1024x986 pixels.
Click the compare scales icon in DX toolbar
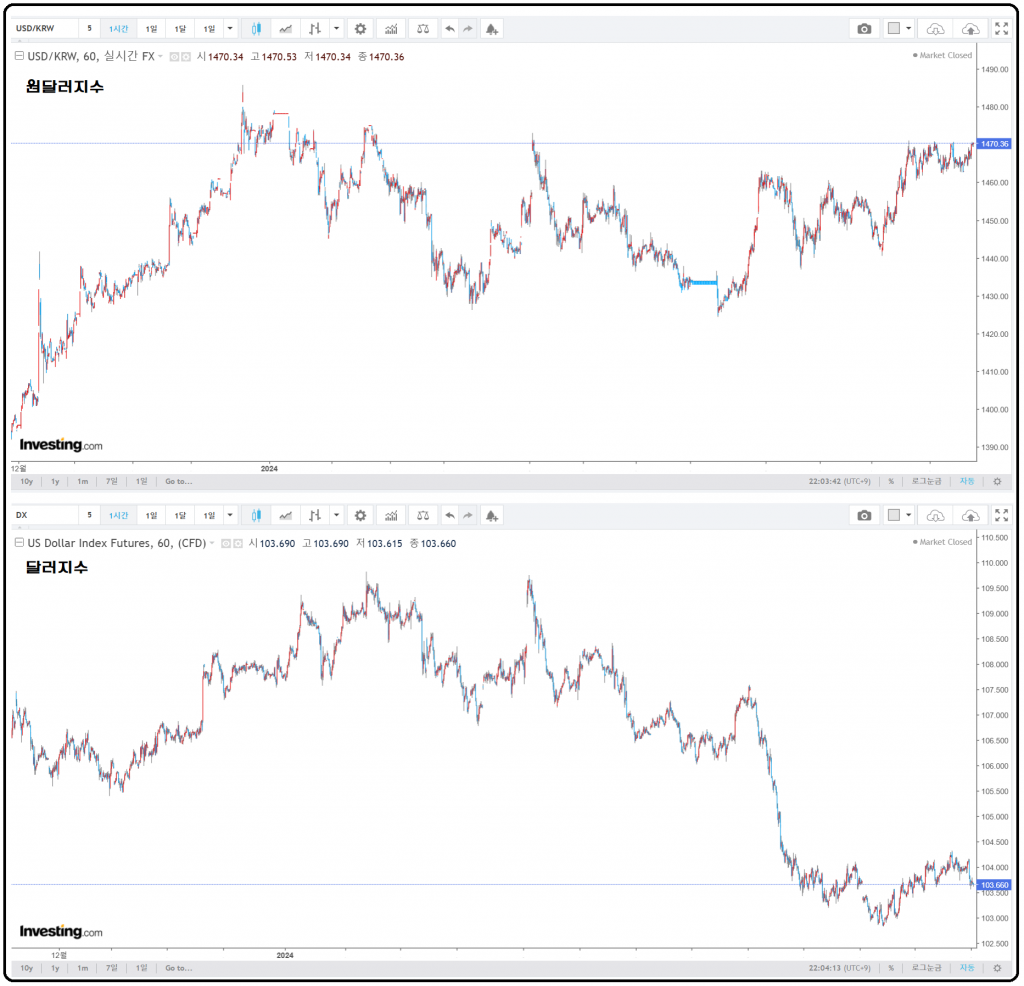point(423,516)
